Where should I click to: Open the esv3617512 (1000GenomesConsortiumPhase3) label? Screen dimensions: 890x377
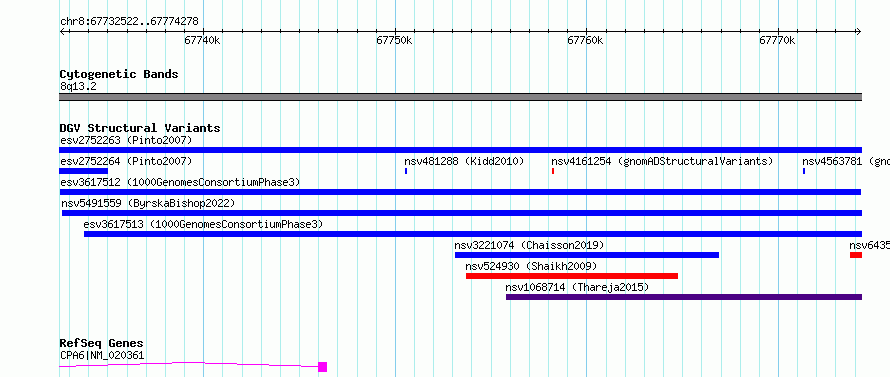pyautogui.click(x=180, y=182)
